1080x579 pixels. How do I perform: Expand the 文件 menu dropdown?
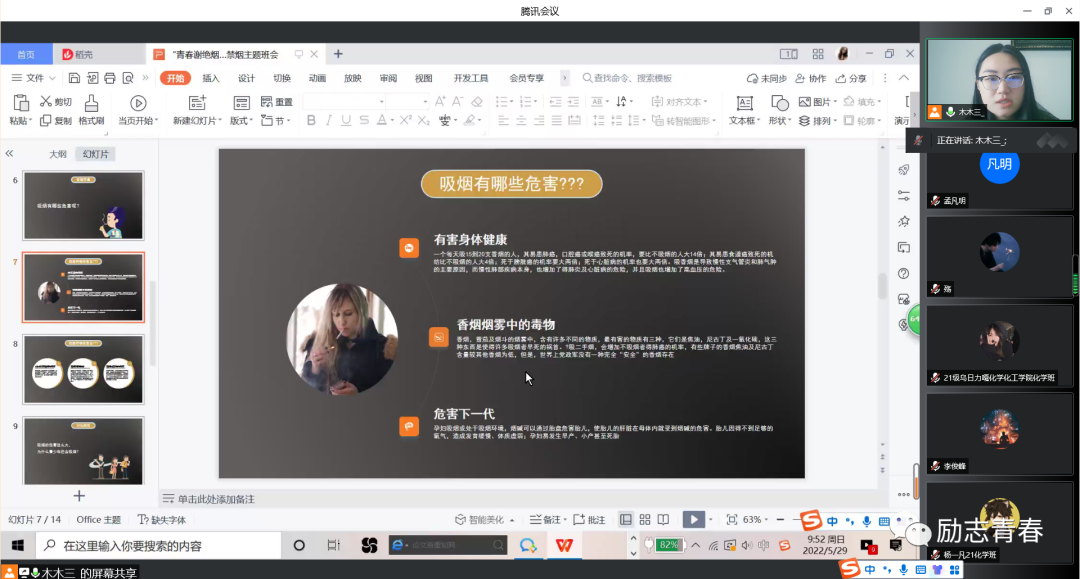click(40, 78)
